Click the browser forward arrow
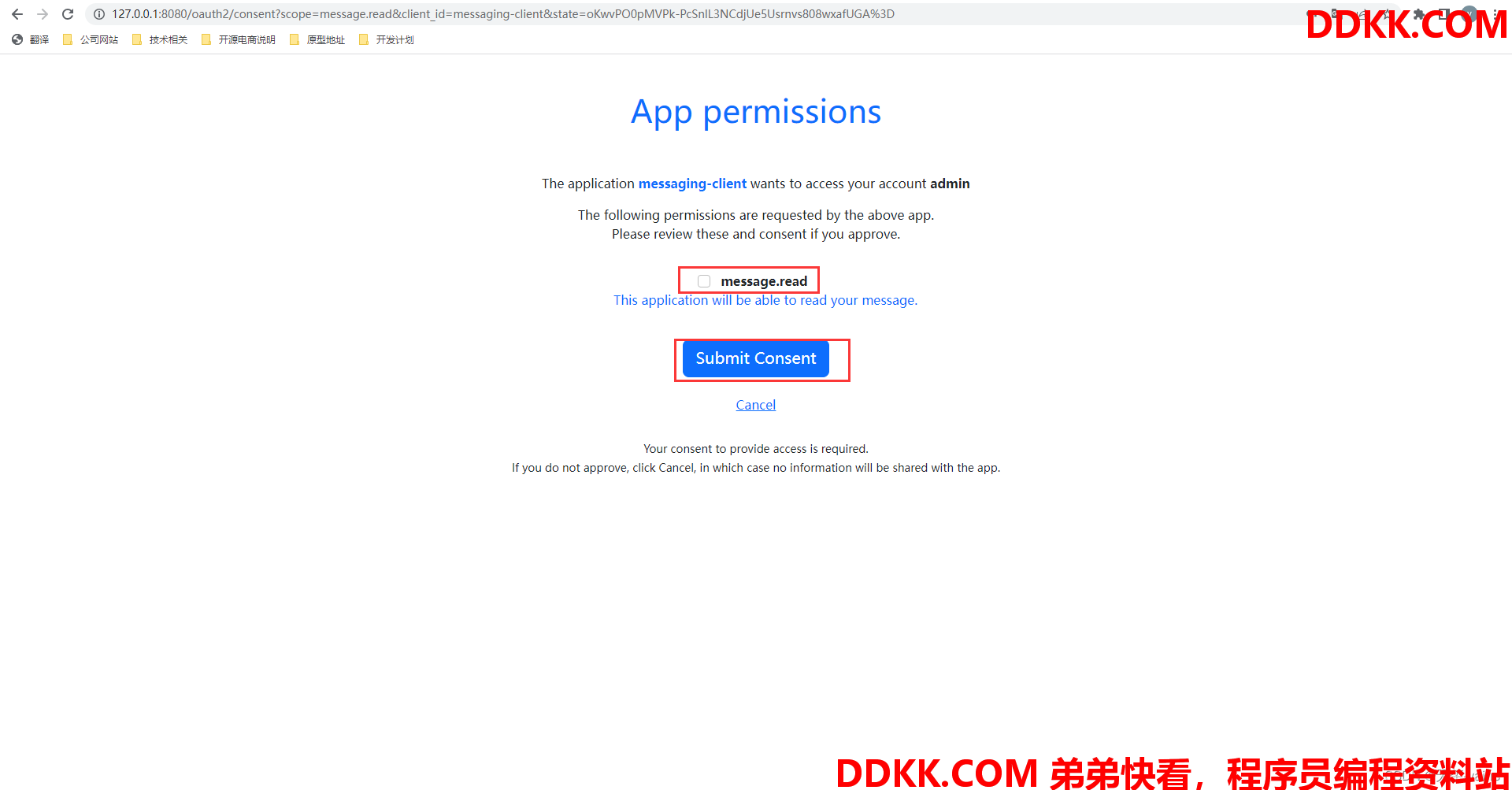 pos(43,14)
